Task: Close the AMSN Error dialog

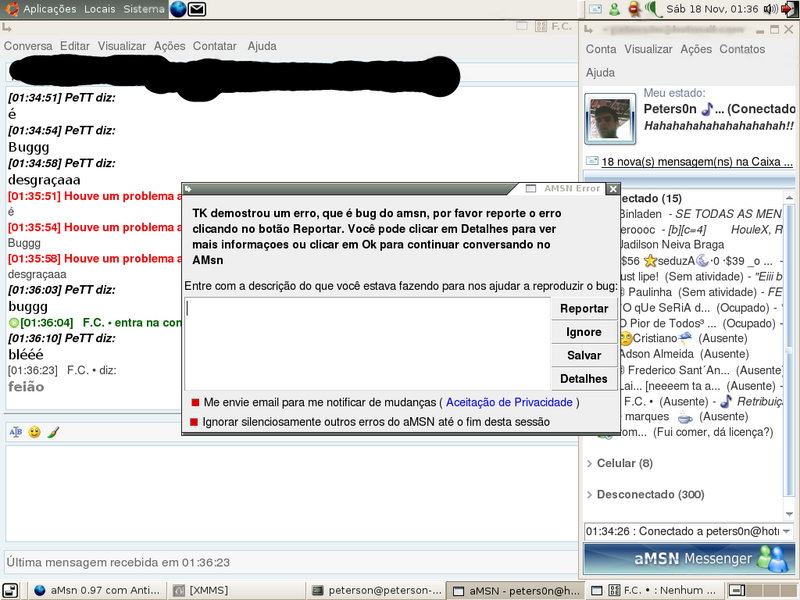Action: 613,189
